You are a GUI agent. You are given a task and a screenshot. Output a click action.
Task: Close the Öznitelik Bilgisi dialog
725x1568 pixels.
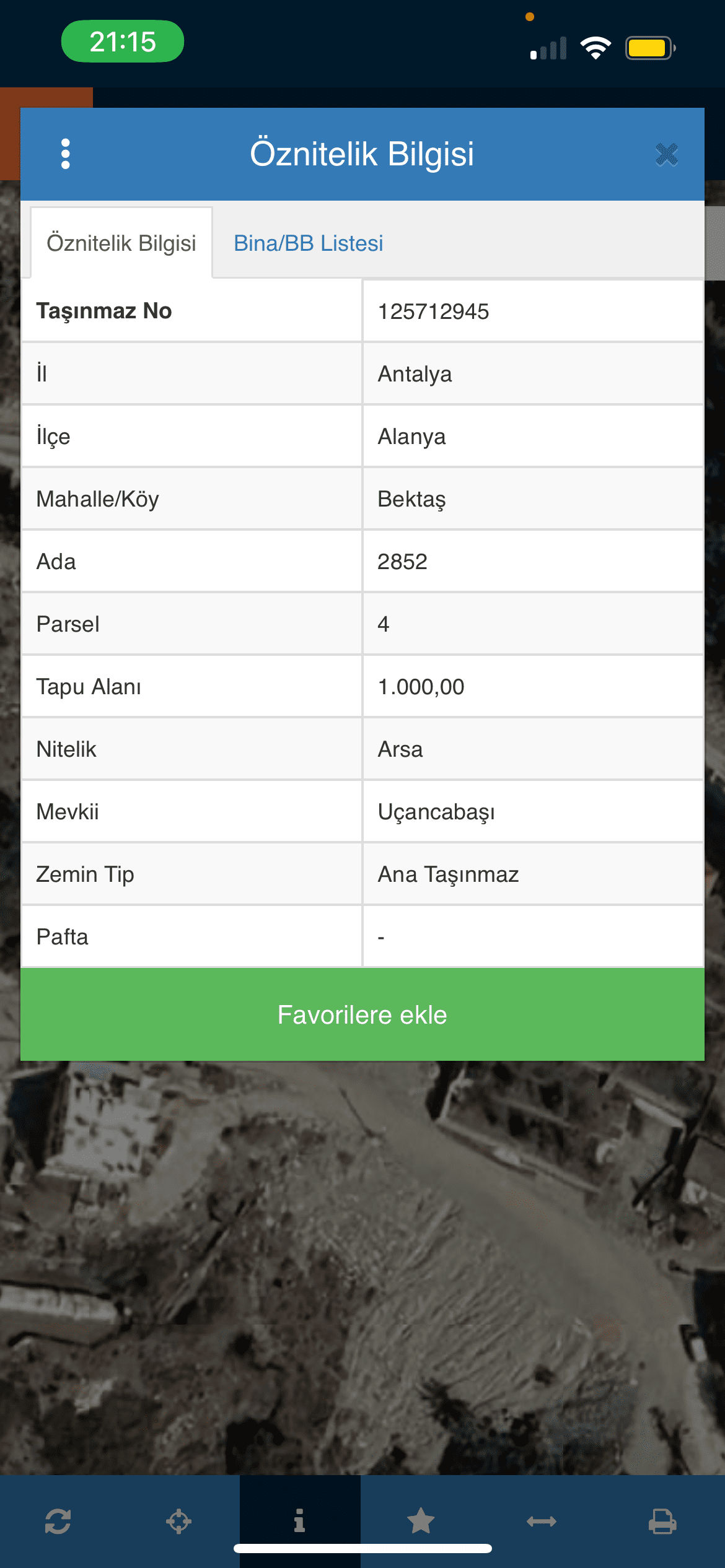pos(667,154)
